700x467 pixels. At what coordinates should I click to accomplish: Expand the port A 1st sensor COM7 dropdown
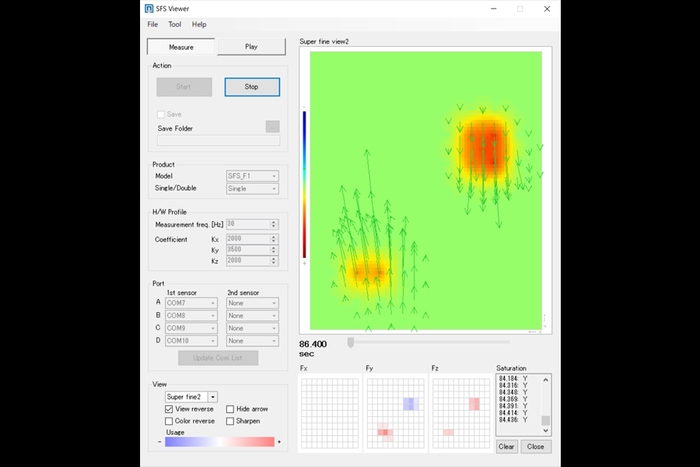(191, 302)
